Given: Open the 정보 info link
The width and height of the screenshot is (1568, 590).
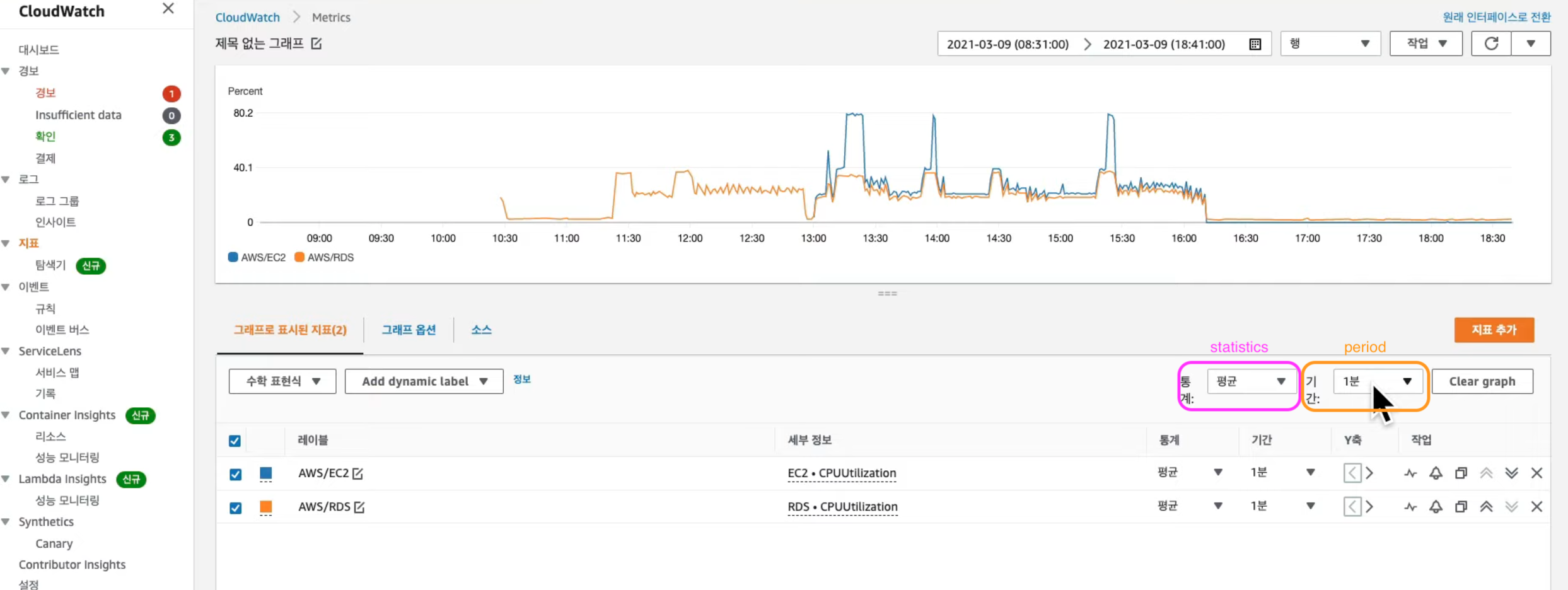Looking at the screenshot, I should (x=522, y=379).
